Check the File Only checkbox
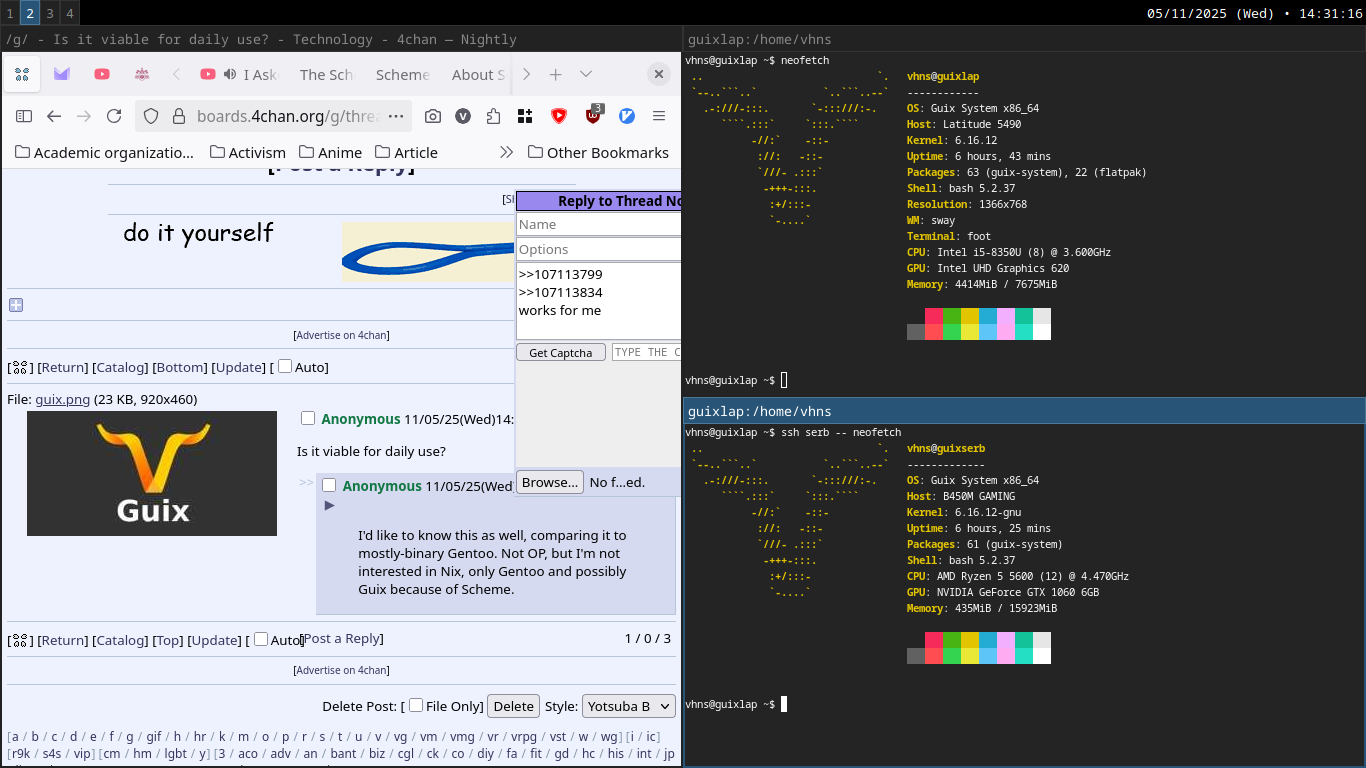 (416, 705)
